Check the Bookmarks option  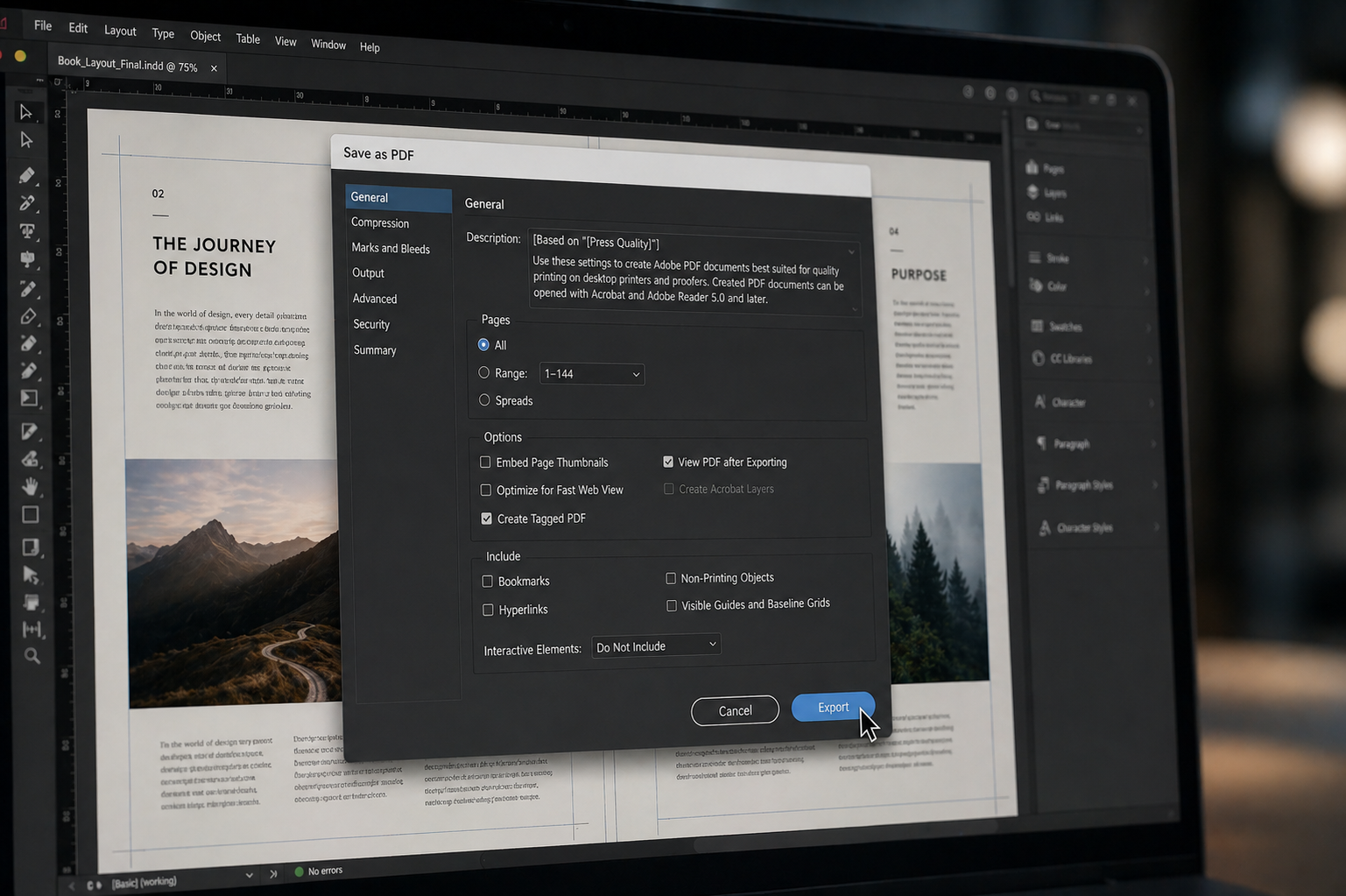pos(488,582)
